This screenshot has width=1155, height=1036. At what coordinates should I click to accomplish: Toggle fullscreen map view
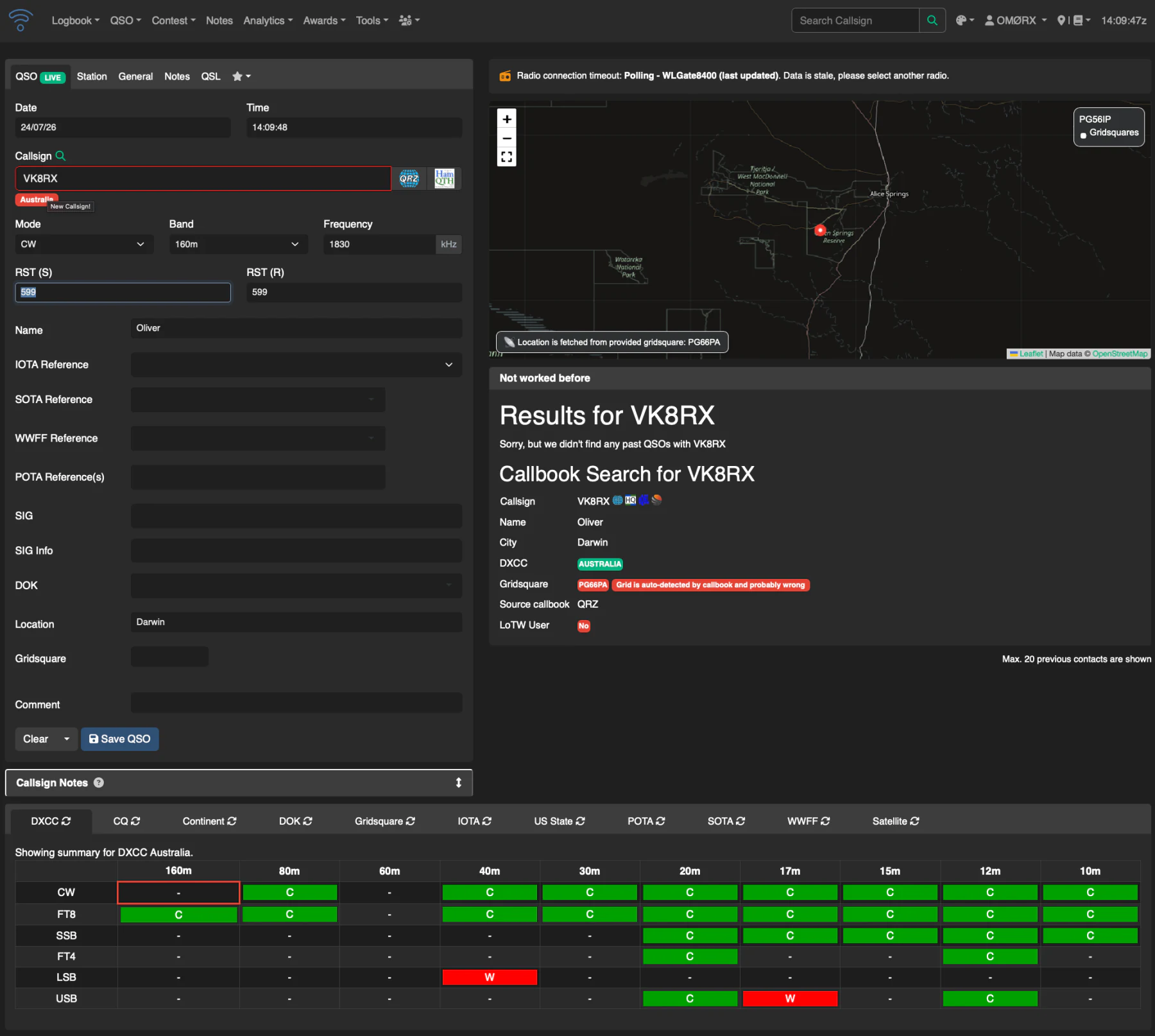(x=507, y=157)
